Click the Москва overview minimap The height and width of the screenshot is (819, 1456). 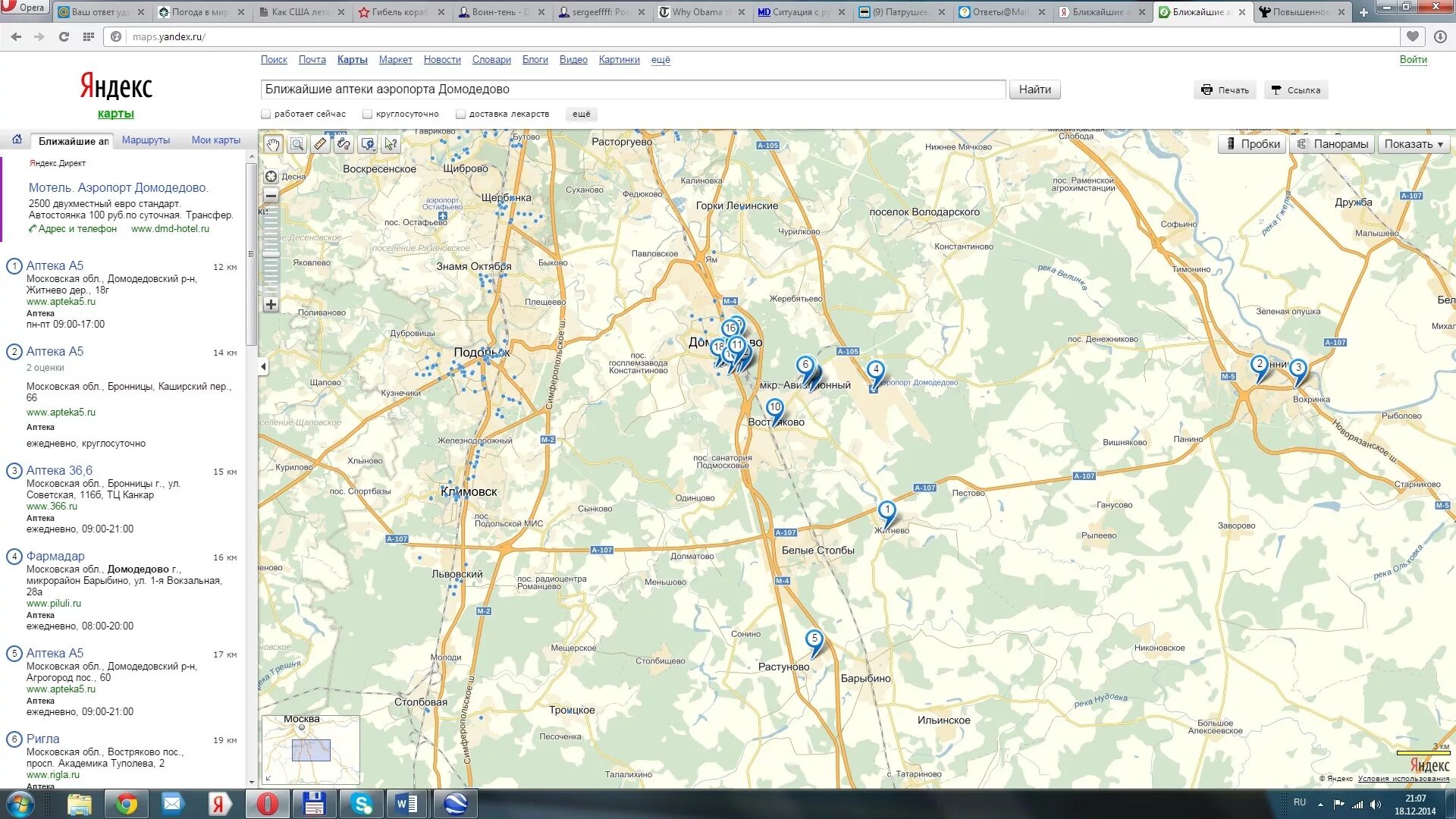(x=311, y=749)
